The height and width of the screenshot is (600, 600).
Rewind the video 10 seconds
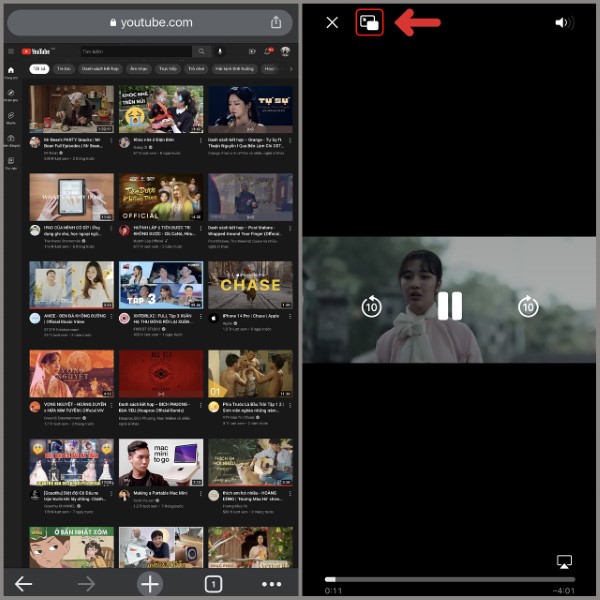coord(371,307)
